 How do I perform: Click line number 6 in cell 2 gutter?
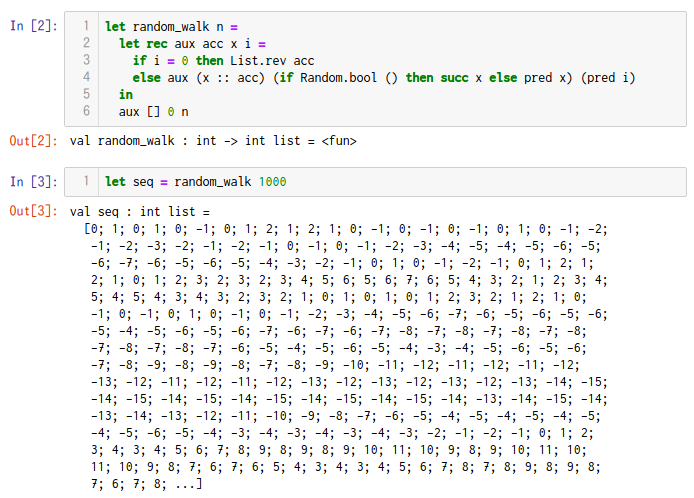click(86, 111)
